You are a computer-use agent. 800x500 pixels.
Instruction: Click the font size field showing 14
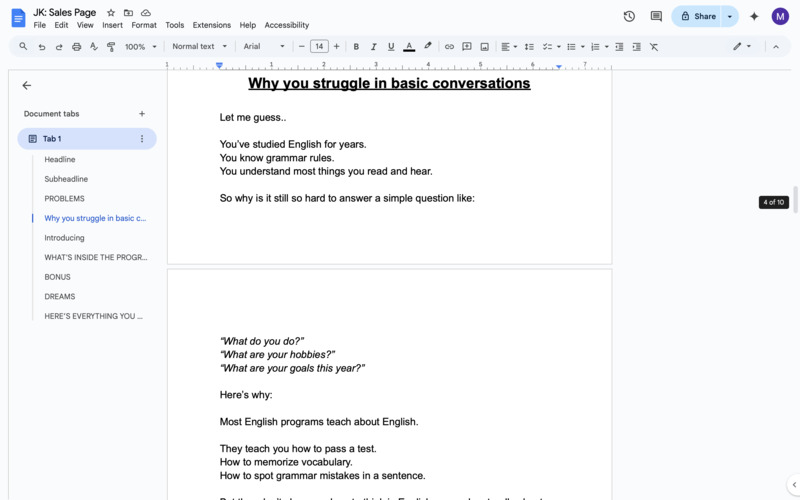coord(319,46)
